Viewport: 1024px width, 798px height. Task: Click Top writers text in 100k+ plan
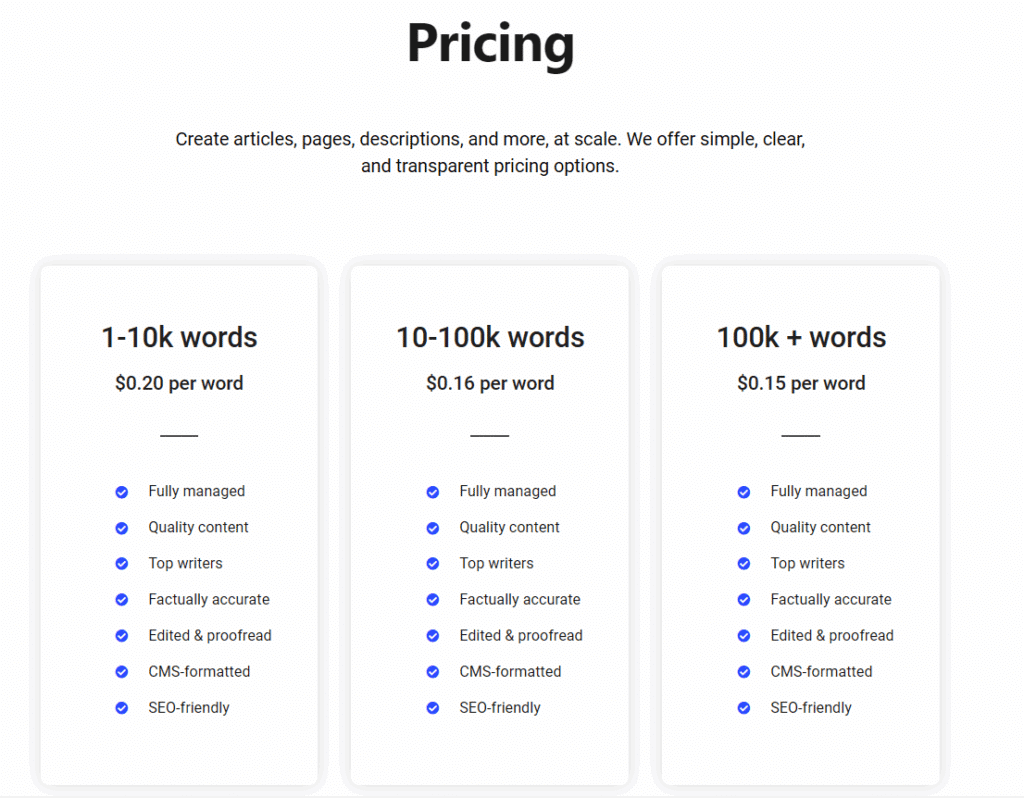tap(807, 563)
